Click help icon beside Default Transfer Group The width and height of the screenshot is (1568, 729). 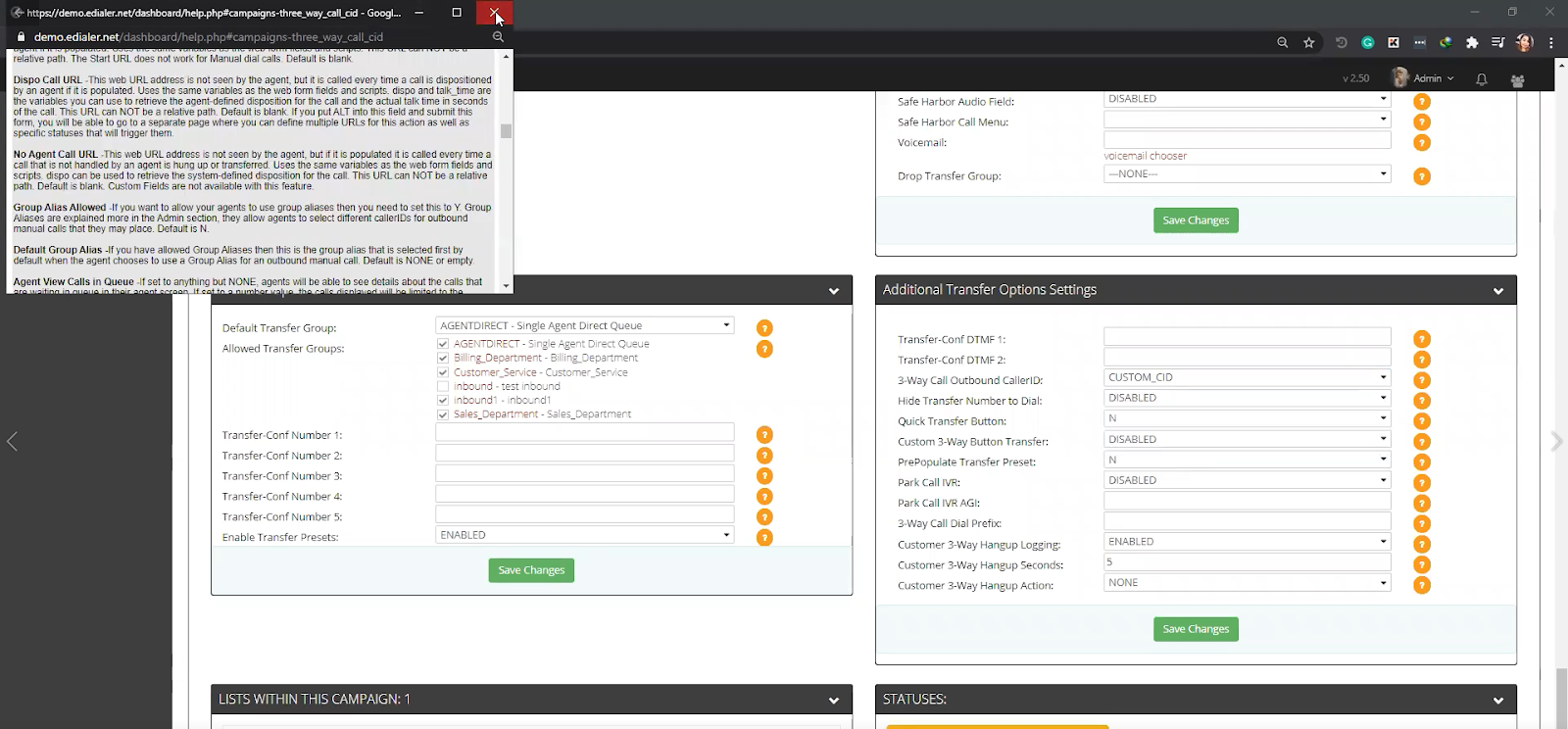pyautogui.click(x=764, y=328)
